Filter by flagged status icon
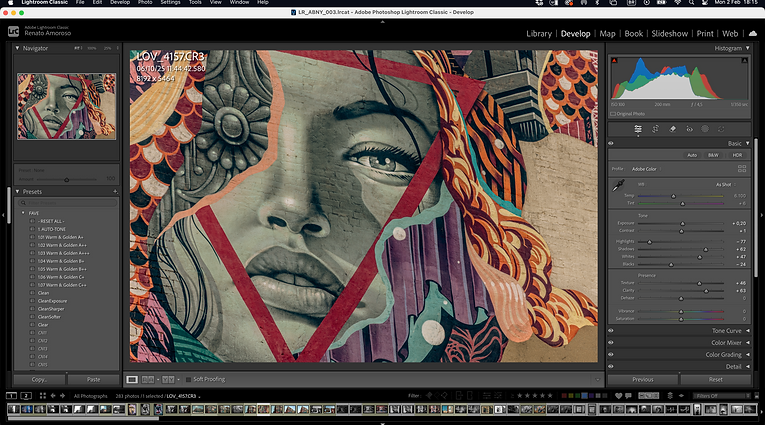Screen dimensions: 765x425 429,396
